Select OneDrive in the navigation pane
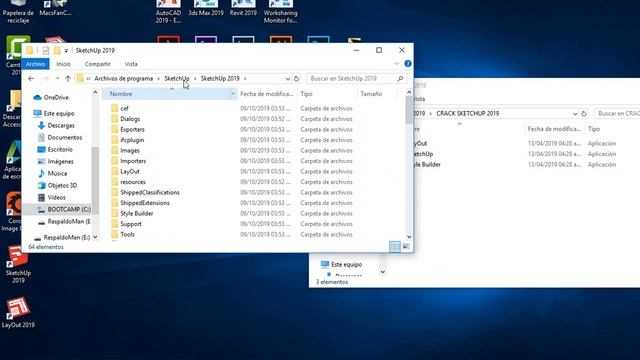Image resolution: width=640 pixels, height=360 pixels. (56, 98)
